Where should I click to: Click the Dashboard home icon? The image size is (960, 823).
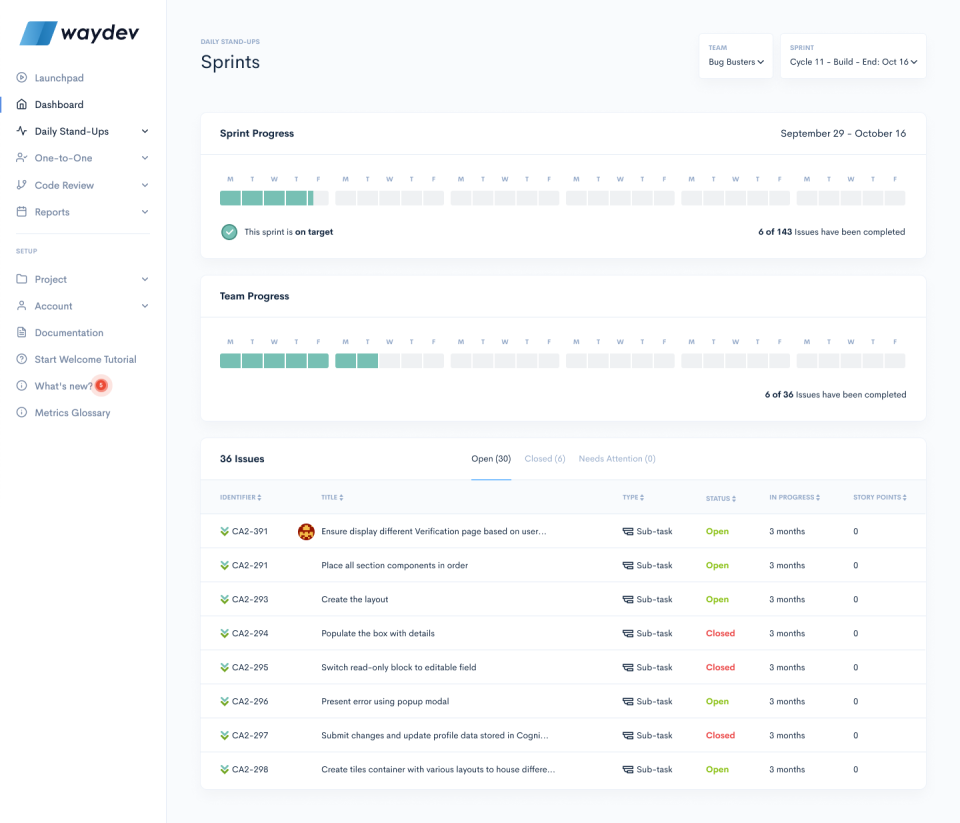tap(21, 104)
